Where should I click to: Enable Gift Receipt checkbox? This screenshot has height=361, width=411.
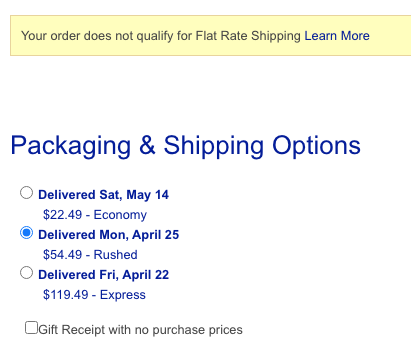[31, 328]
